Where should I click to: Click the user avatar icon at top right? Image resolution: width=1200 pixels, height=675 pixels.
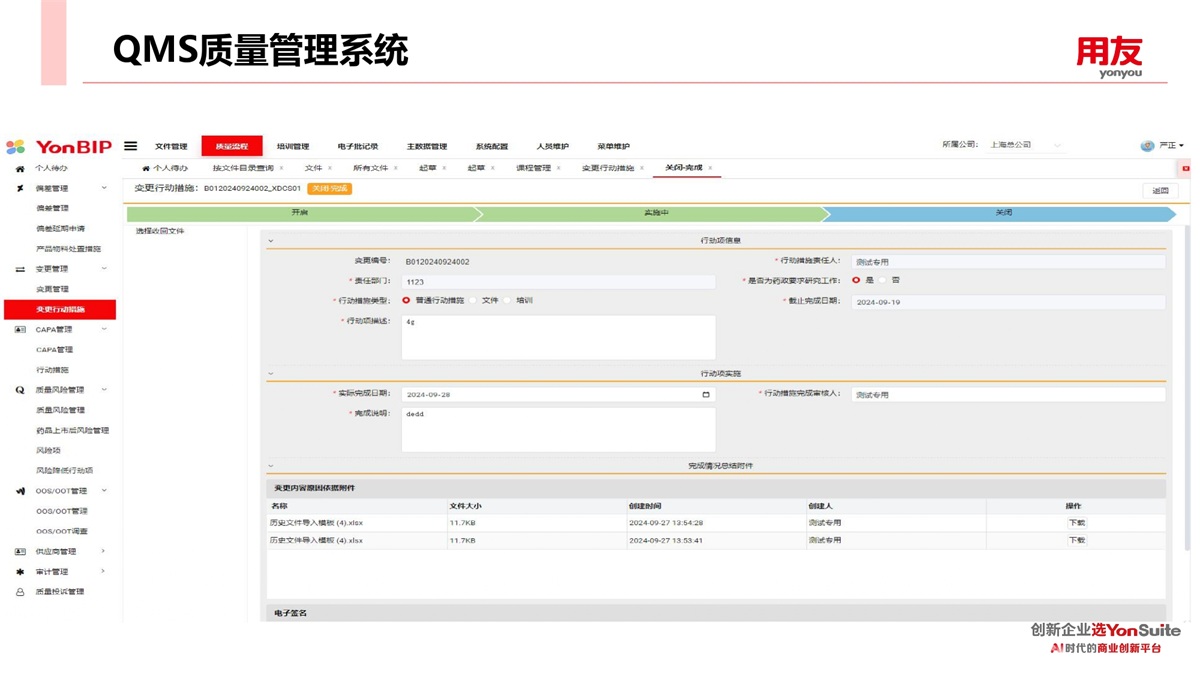click(x=1147, y=146)
